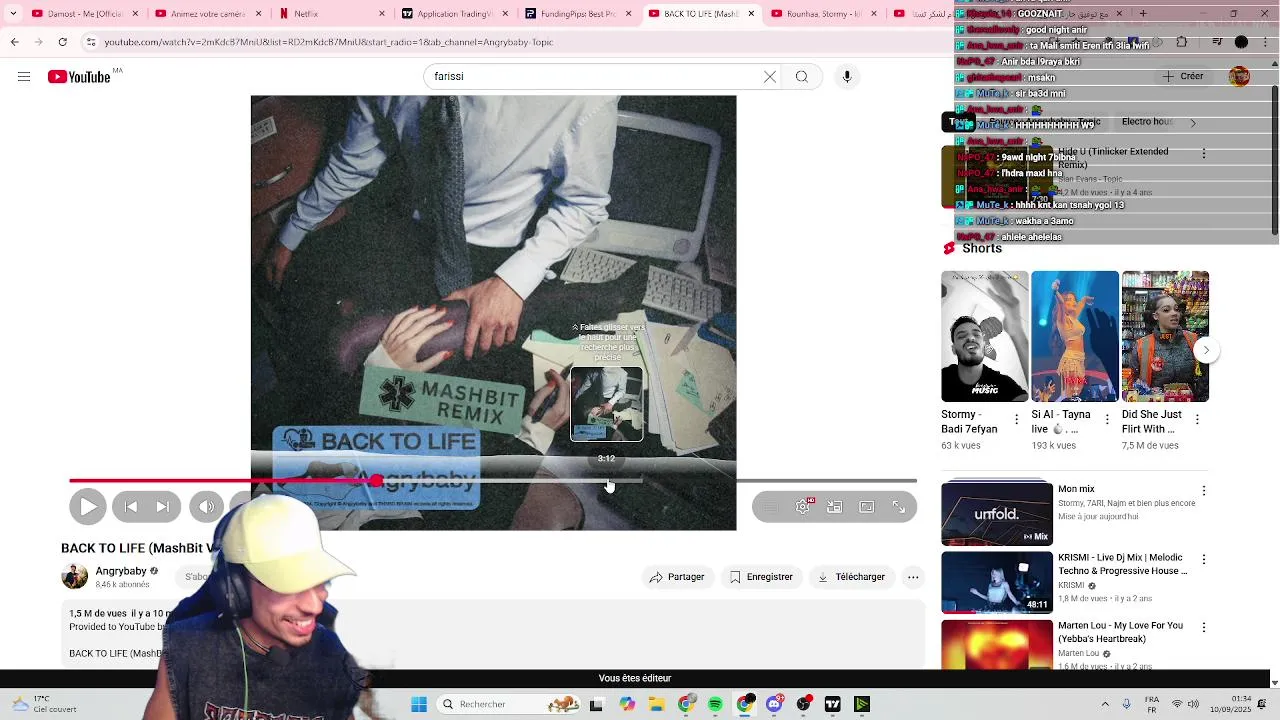The height and width of the screenshot is (720, 1280).
Task: Open the Angrybaby channel name link
Action: pos(121,571)
